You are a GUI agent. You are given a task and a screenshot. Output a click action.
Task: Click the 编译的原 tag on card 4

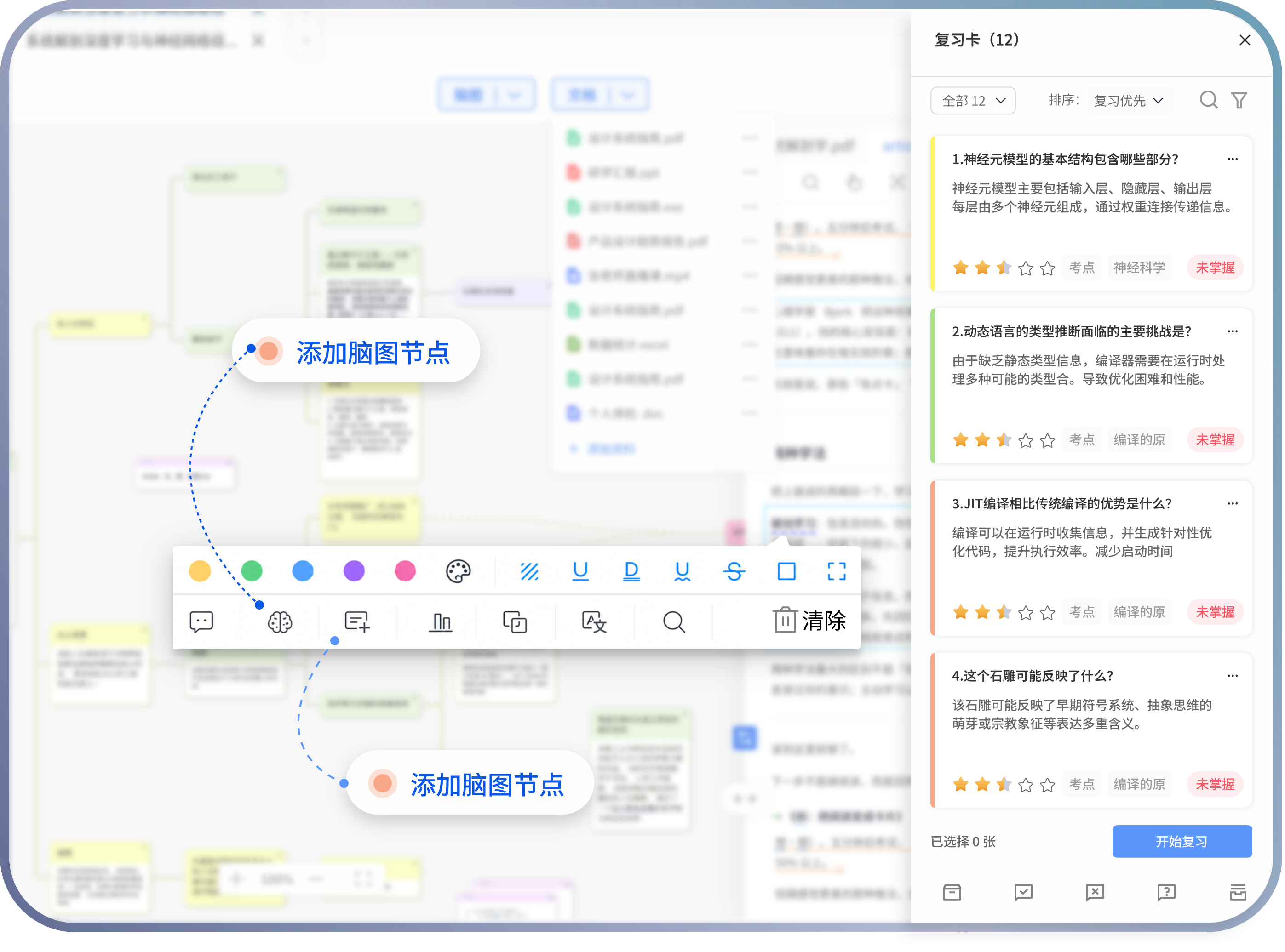(x=1139, y=785)
